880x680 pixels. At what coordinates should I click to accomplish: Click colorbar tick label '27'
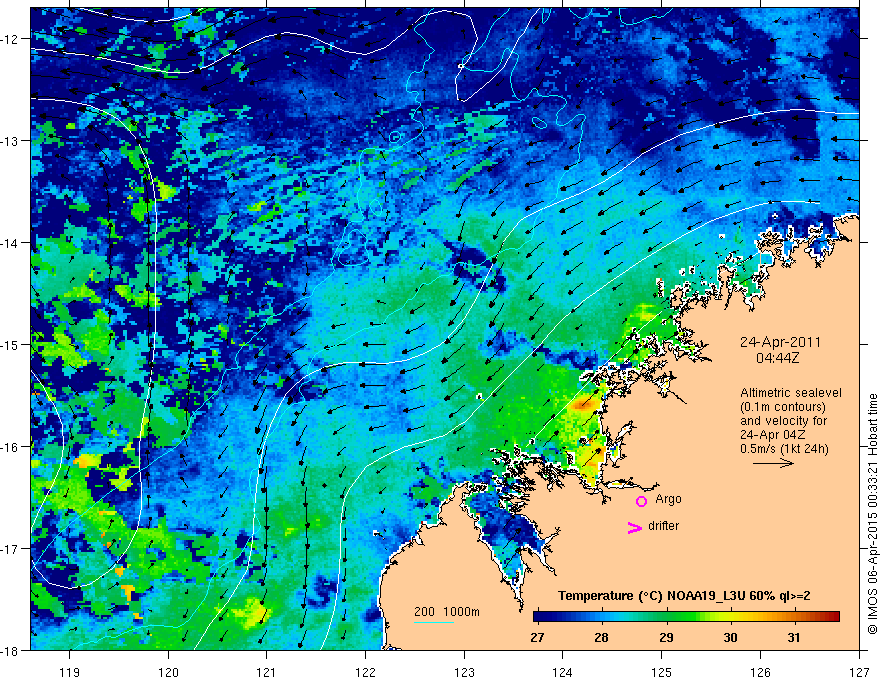coord(537,637)
